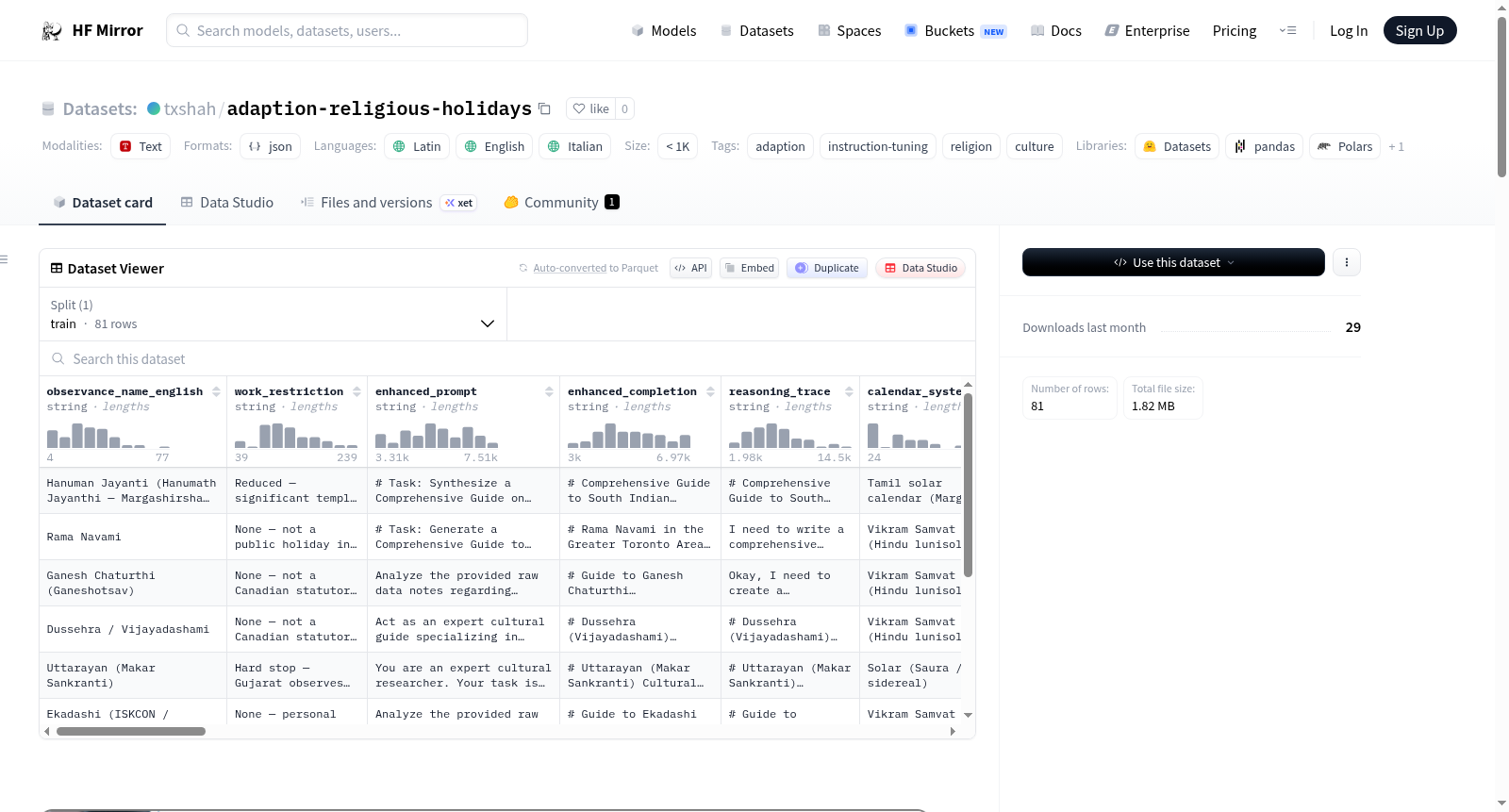Open Enterprise in the navbar
Viewport: 1509px width, 812px height.
coord(1148,30)
